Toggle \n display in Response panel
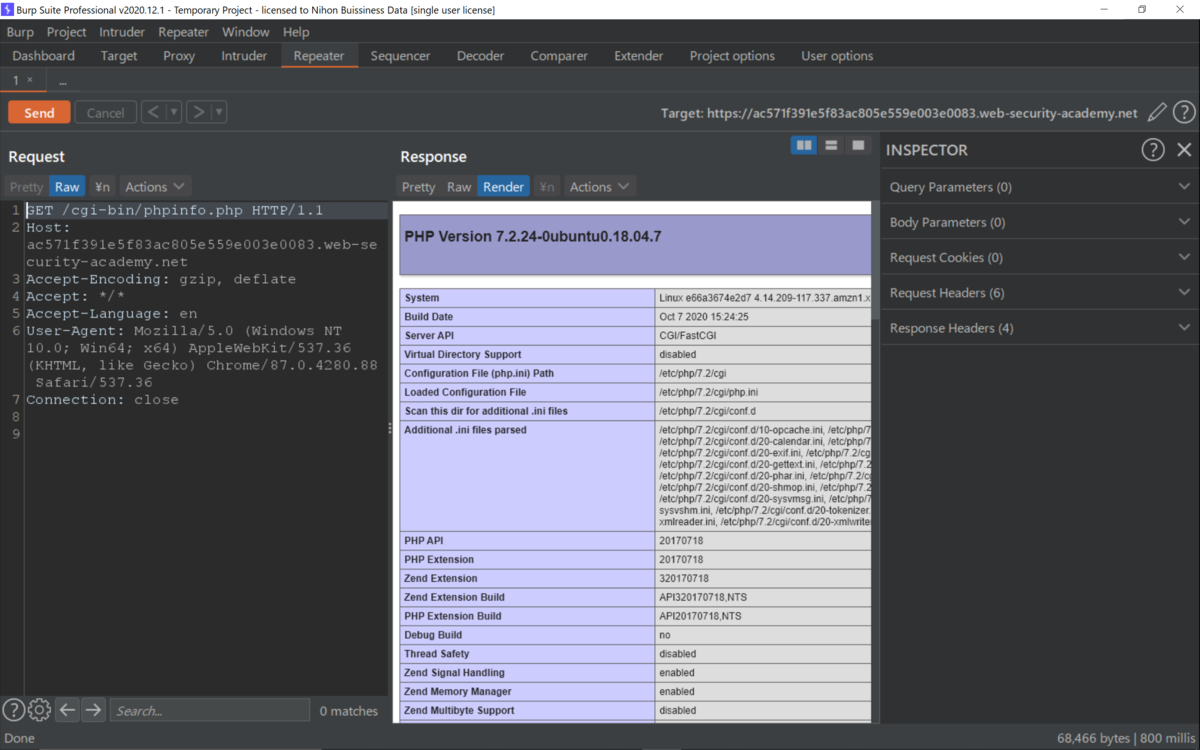This screenshot has height=750, width=1200. click(x=546, y=187)
